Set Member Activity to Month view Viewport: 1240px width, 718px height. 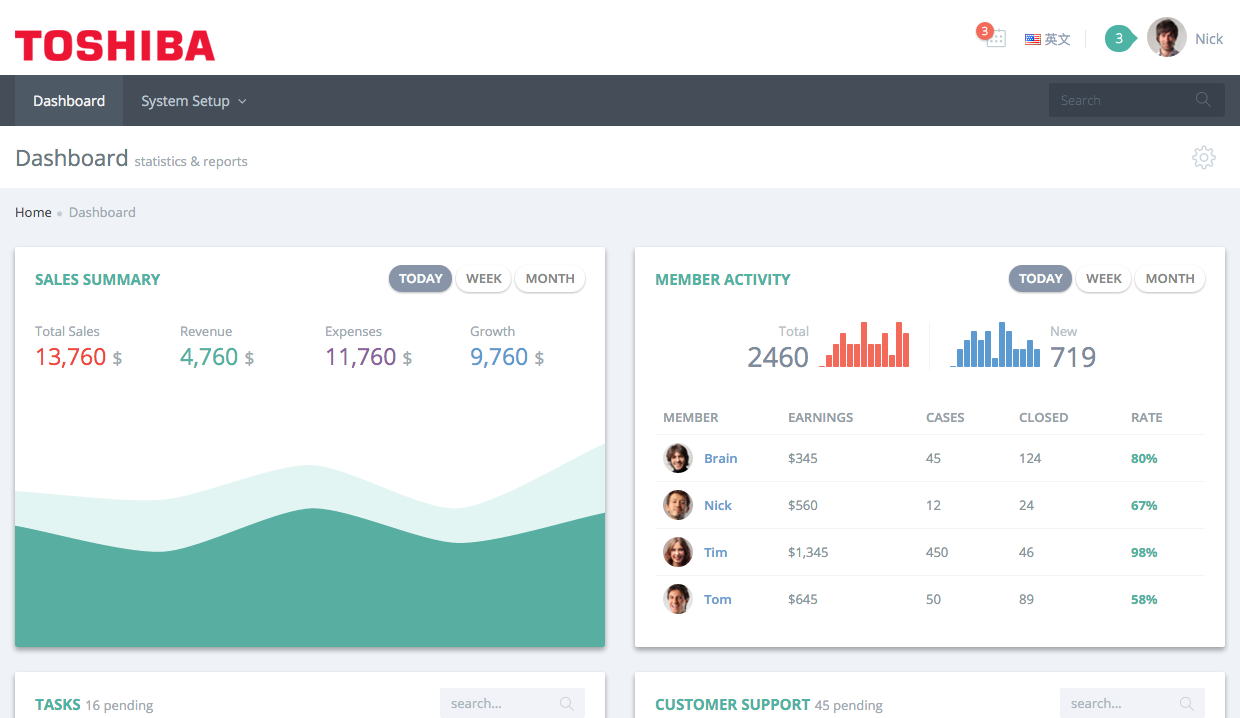coord(1170,279)
